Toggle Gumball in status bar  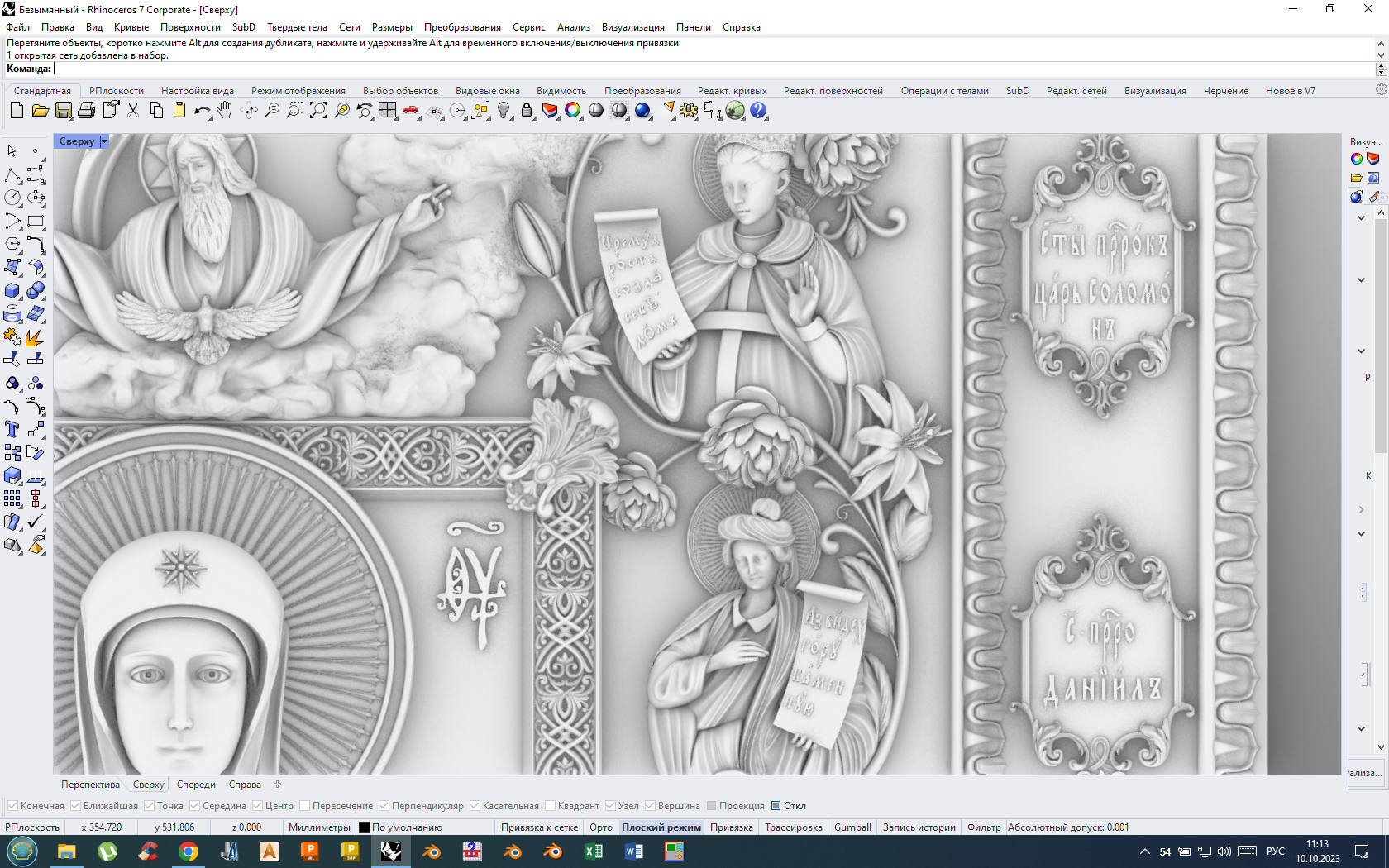(x=852, y=827)
